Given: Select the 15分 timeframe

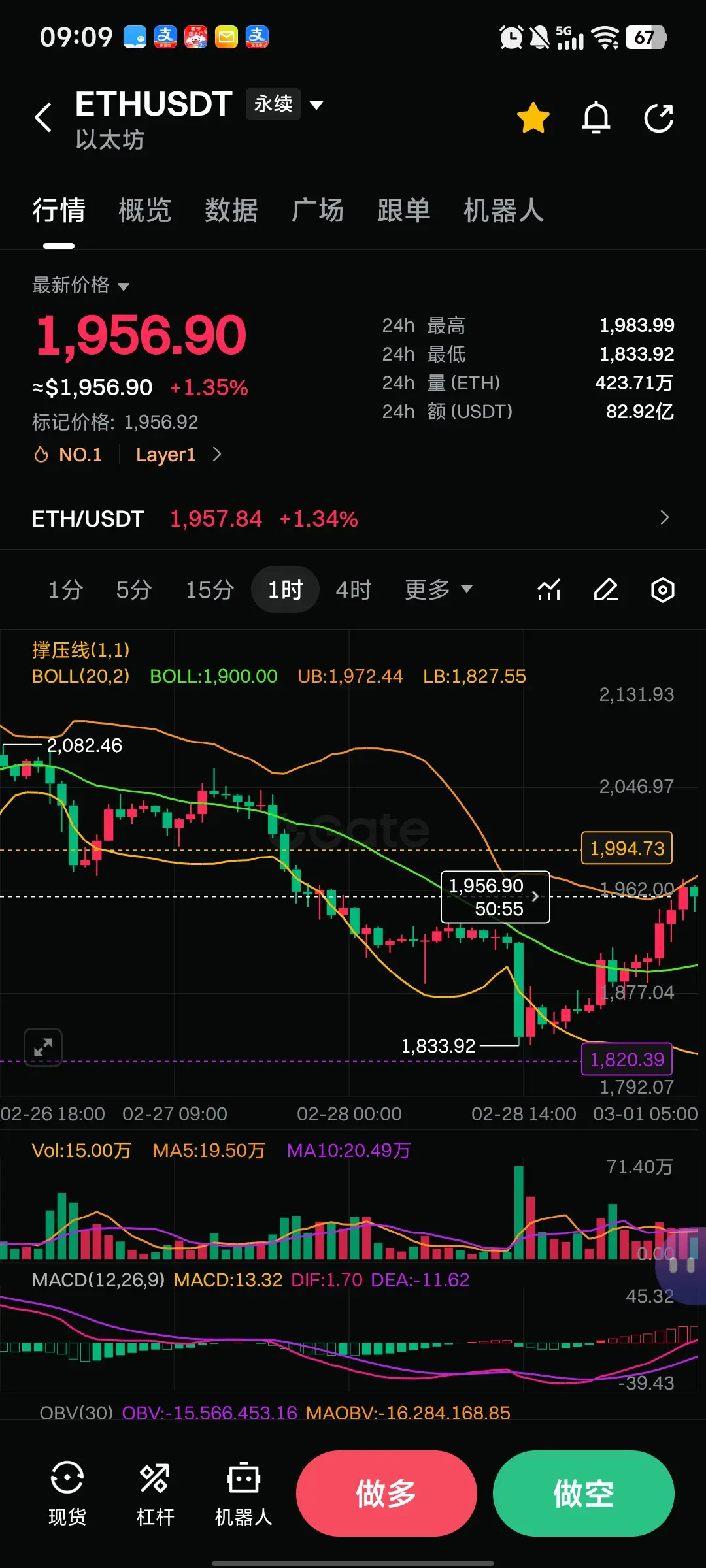Looking at the screenshot, I should [x=210, y=589].
